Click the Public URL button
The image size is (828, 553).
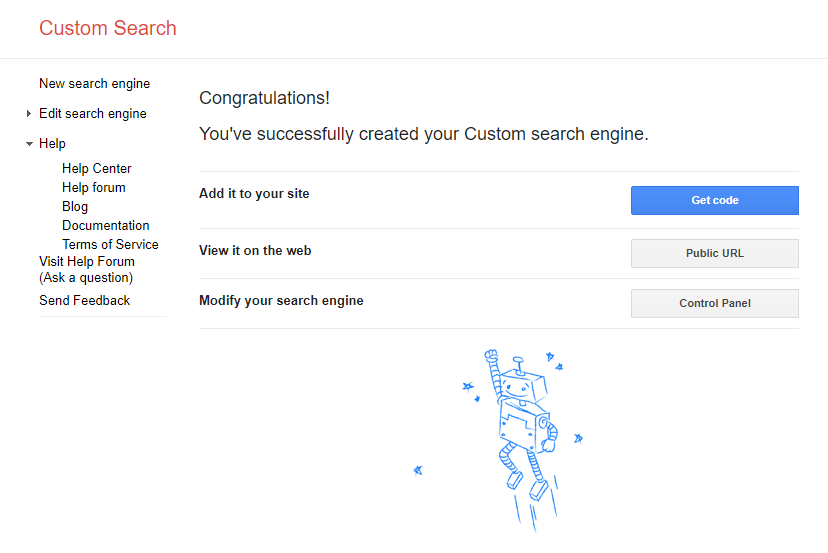[x=714, y=254]
